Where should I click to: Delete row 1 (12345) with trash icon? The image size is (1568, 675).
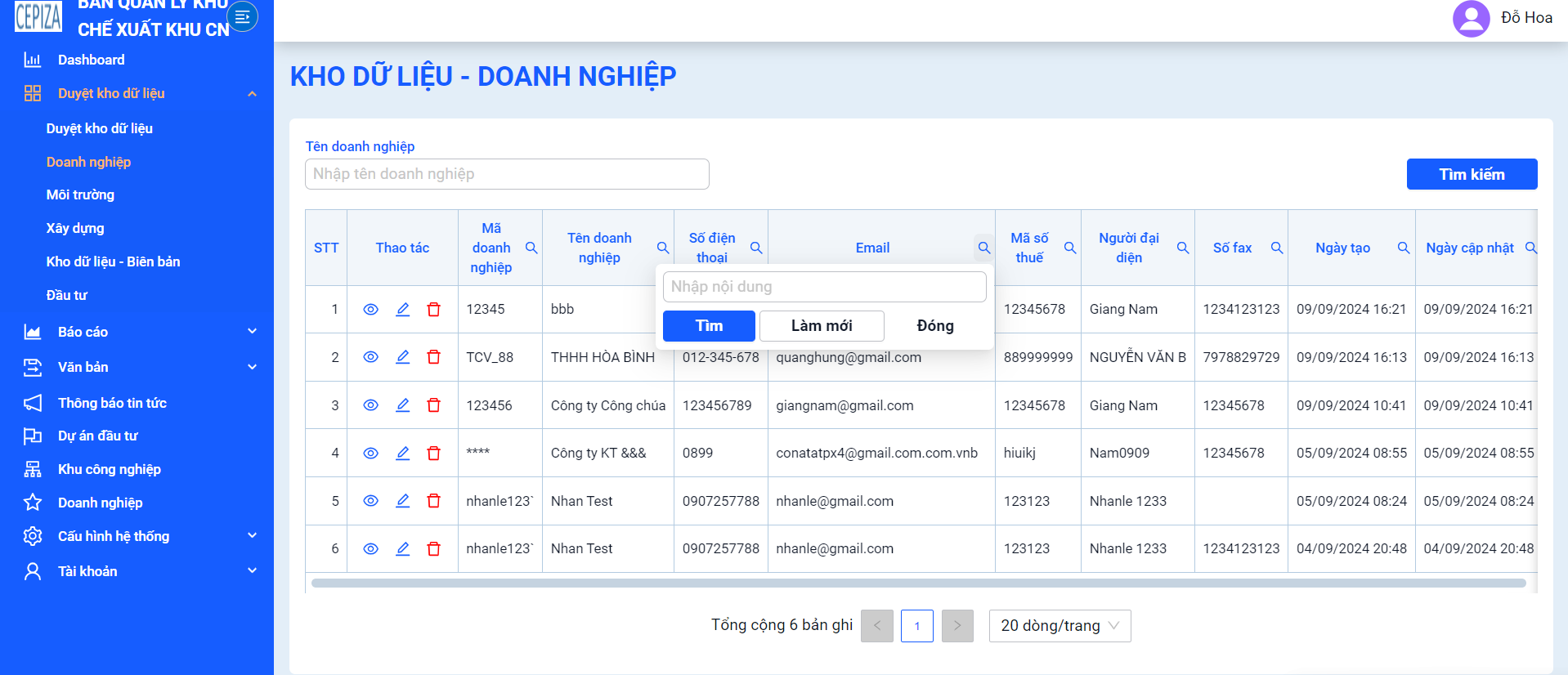(x=434, y=309)
